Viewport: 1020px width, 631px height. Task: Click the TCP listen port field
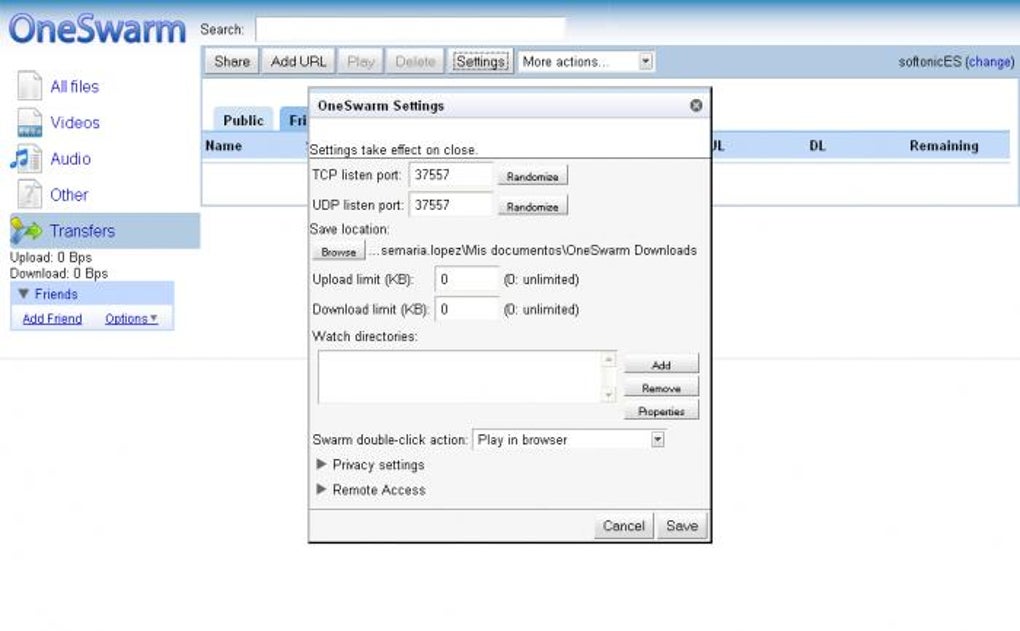(x=450, y=175)
